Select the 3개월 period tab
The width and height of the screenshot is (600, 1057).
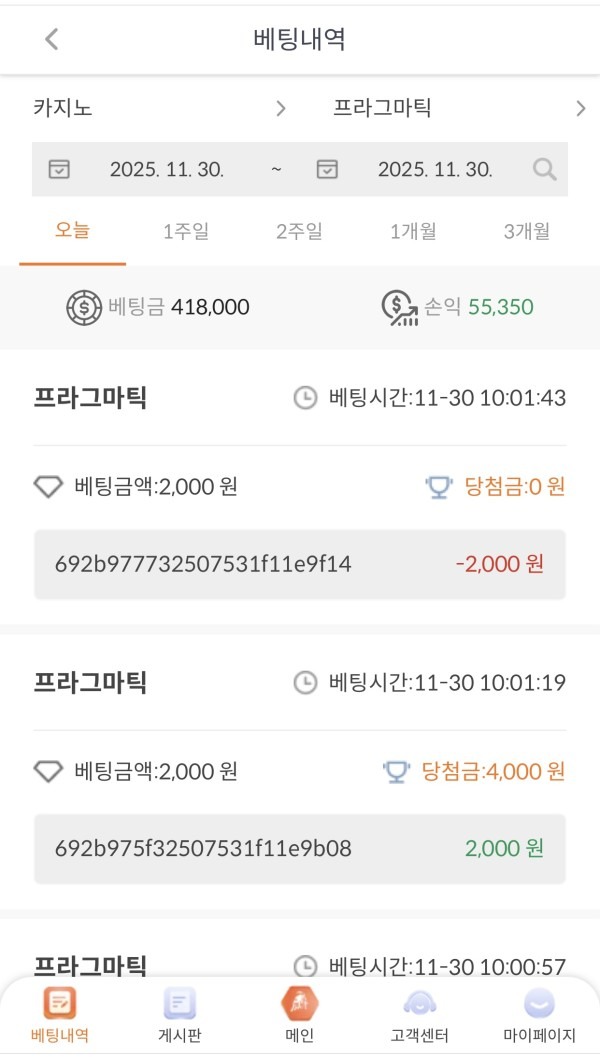[x=527, y=230]
